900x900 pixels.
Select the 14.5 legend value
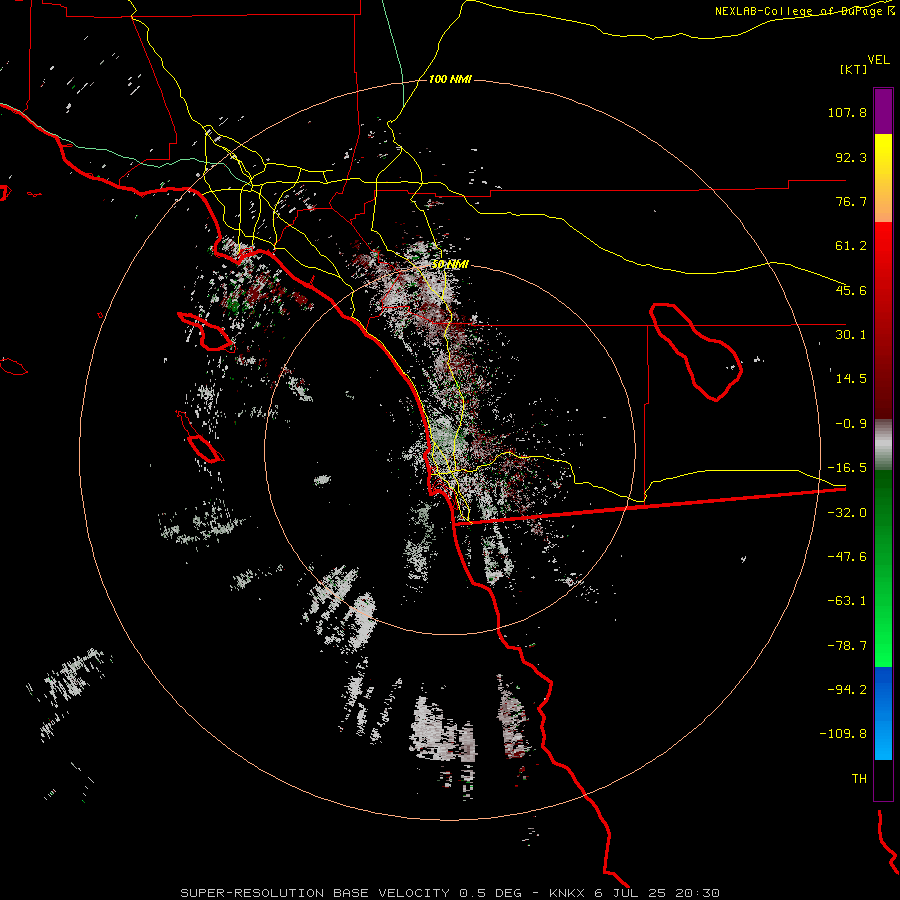(851, 379)
